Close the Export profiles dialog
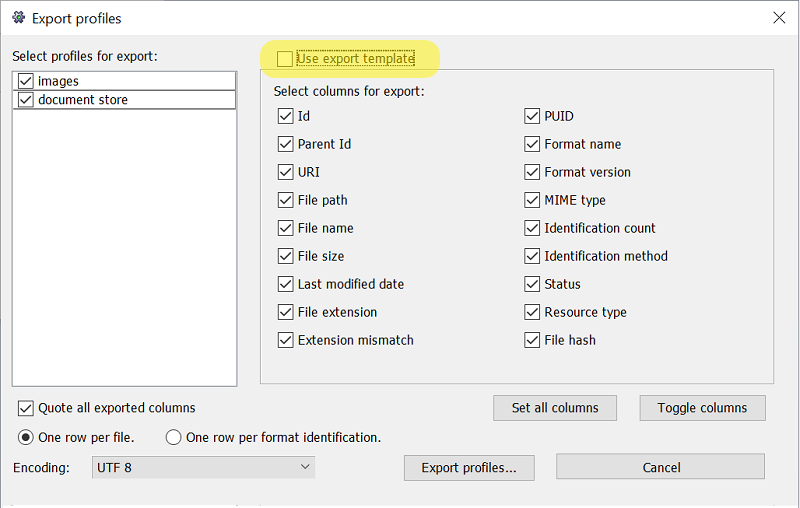The width and height of the screenshot is (800, 508). click(x=779, y=18)
